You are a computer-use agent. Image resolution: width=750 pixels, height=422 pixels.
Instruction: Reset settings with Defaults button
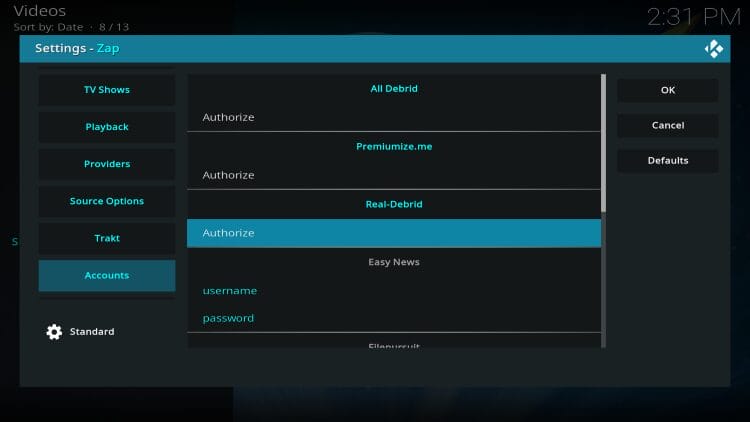668,161
